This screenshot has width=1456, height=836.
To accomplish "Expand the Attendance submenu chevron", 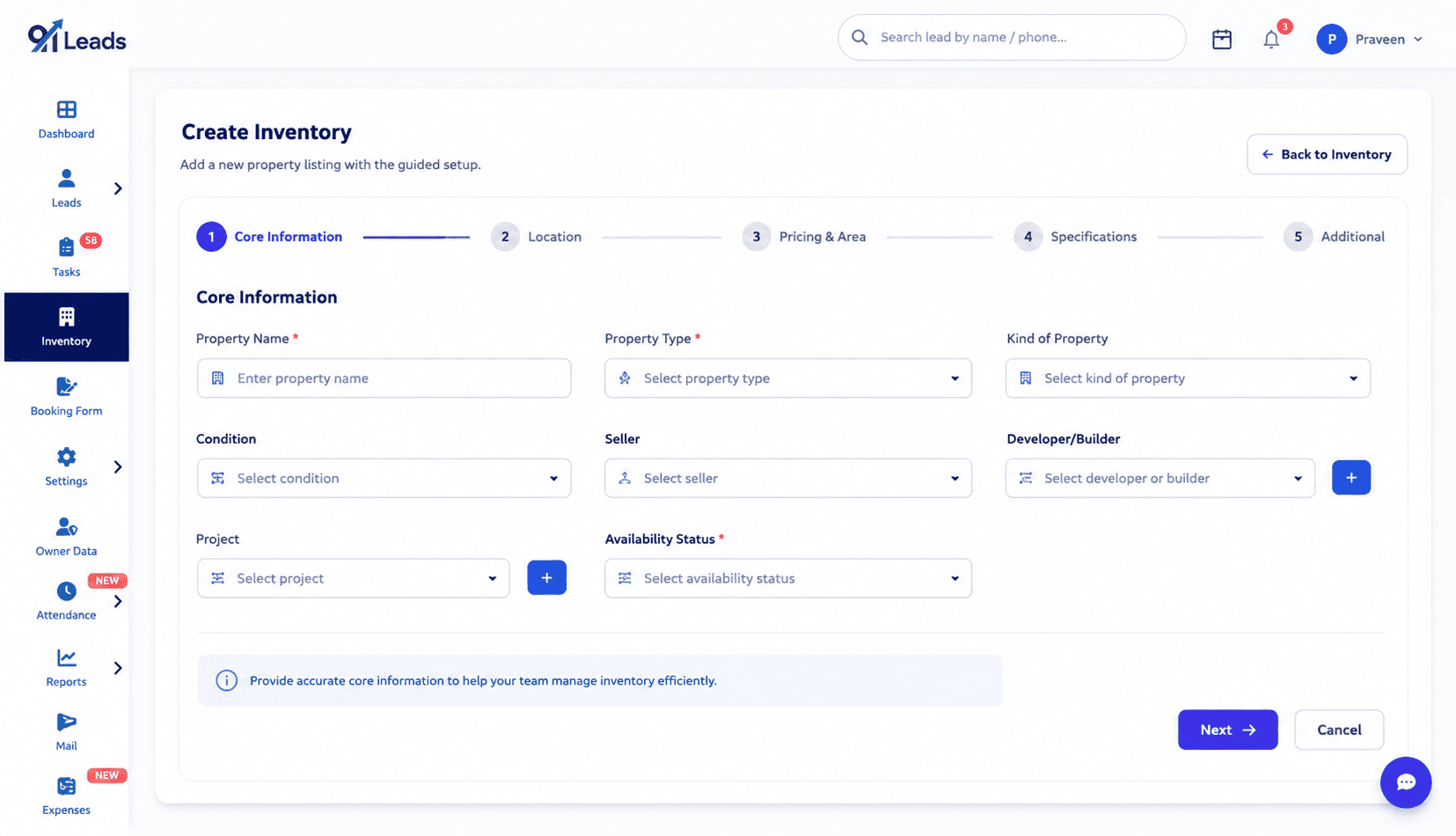I will (118, 602).
